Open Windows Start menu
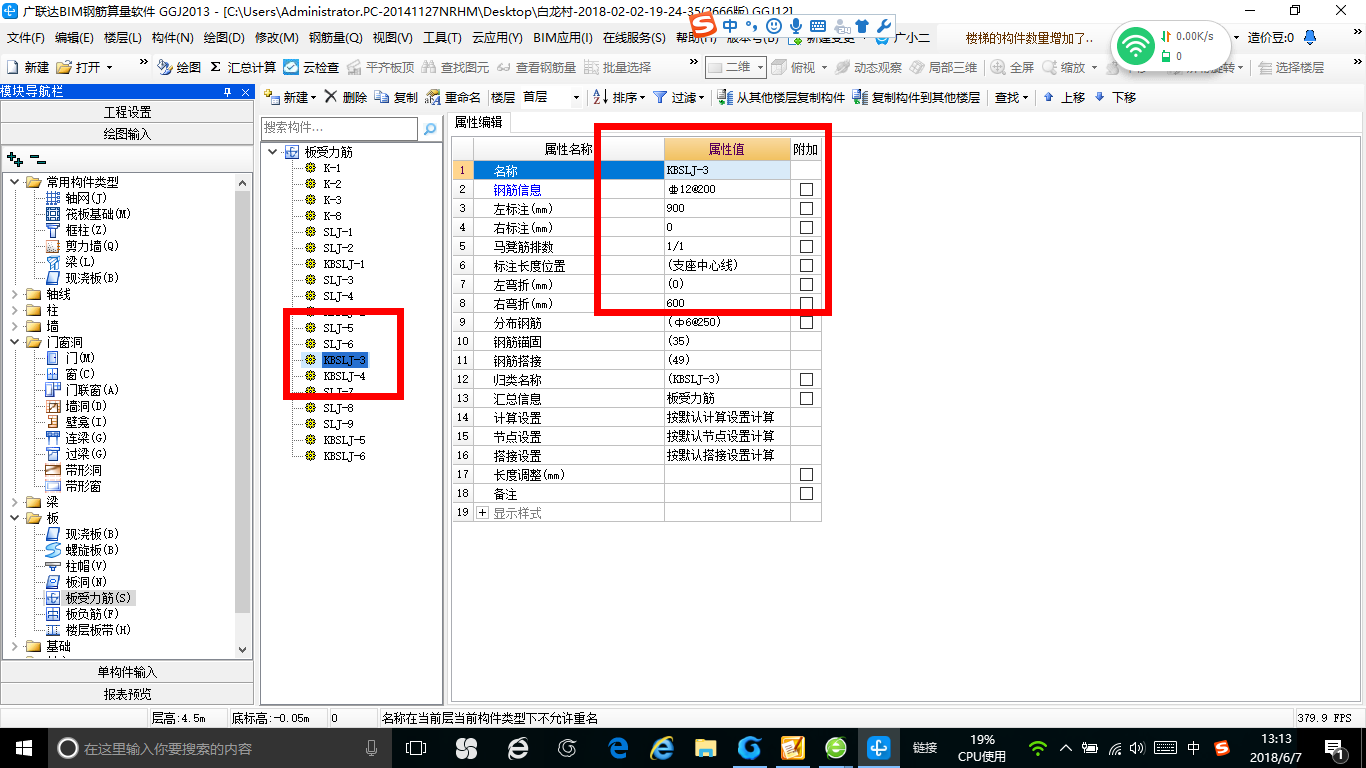1366x768 pixels. pos(23,748)
